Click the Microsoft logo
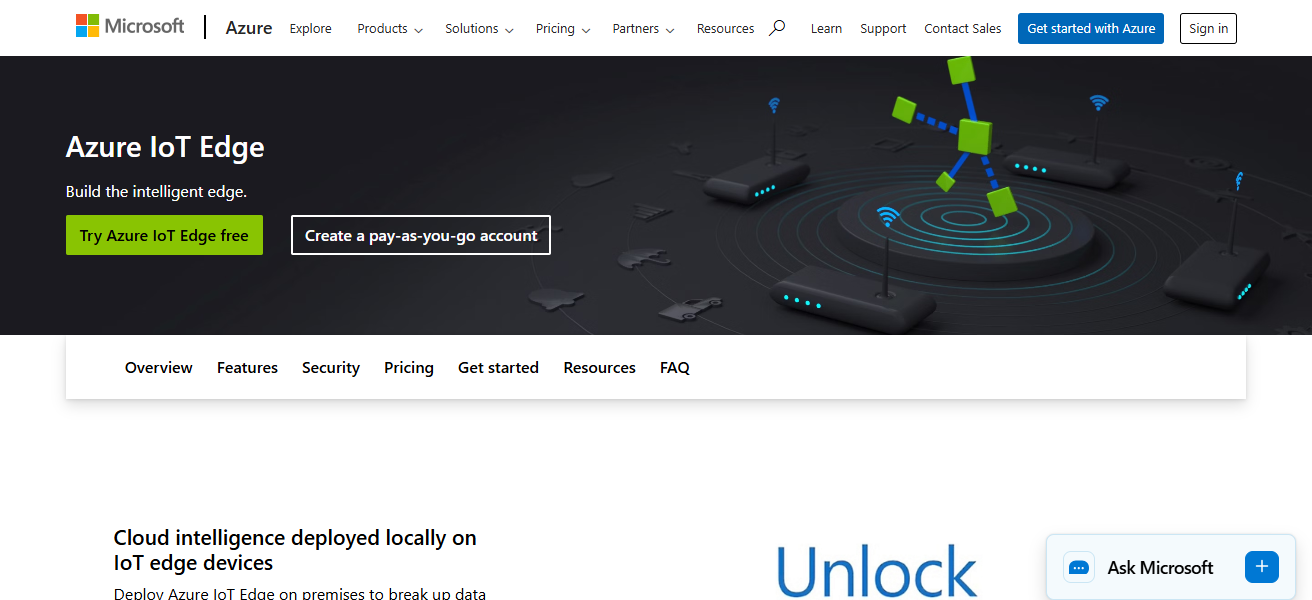 point(130,27)
